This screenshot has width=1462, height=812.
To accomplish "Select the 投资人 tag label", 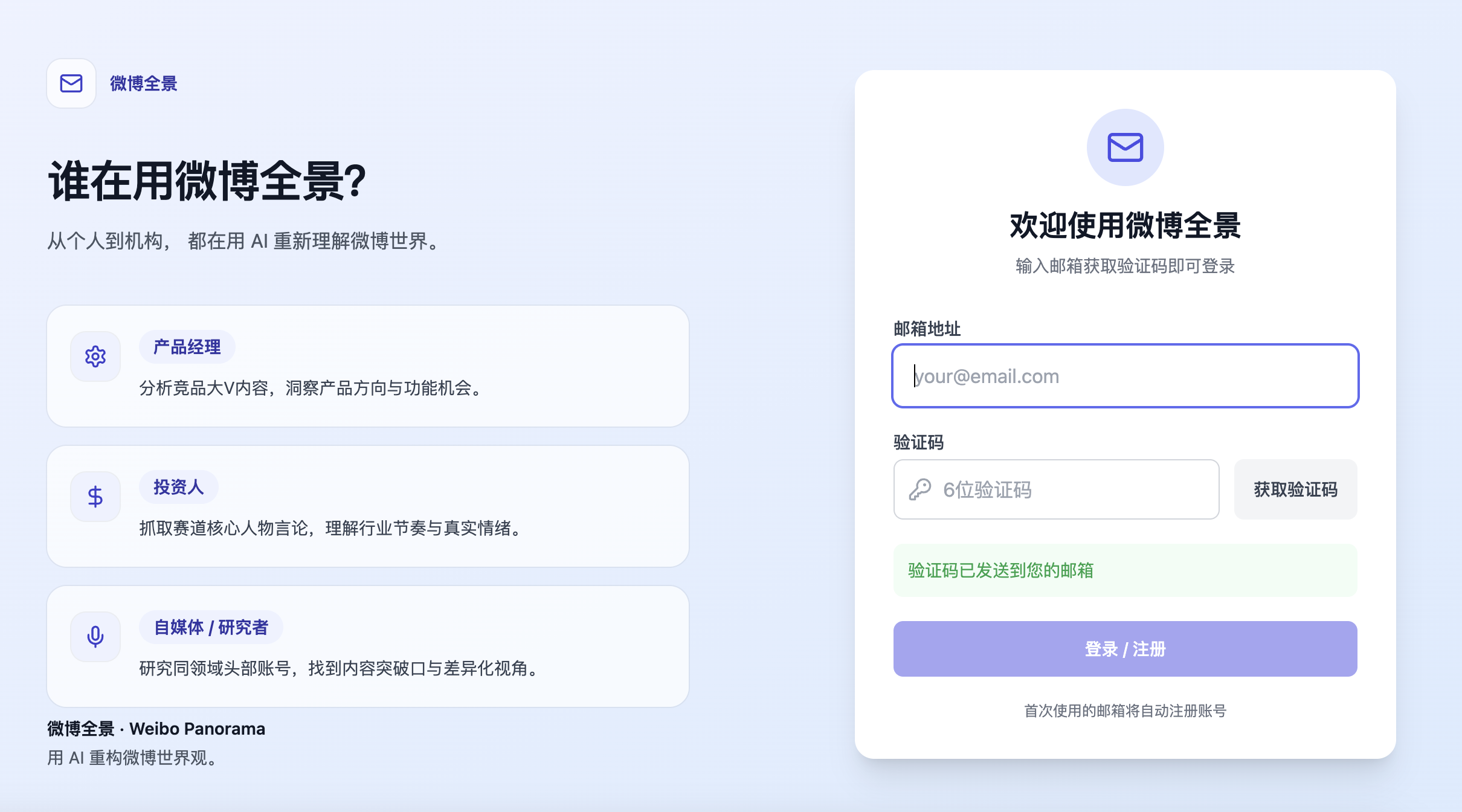I will click(179, 487).
